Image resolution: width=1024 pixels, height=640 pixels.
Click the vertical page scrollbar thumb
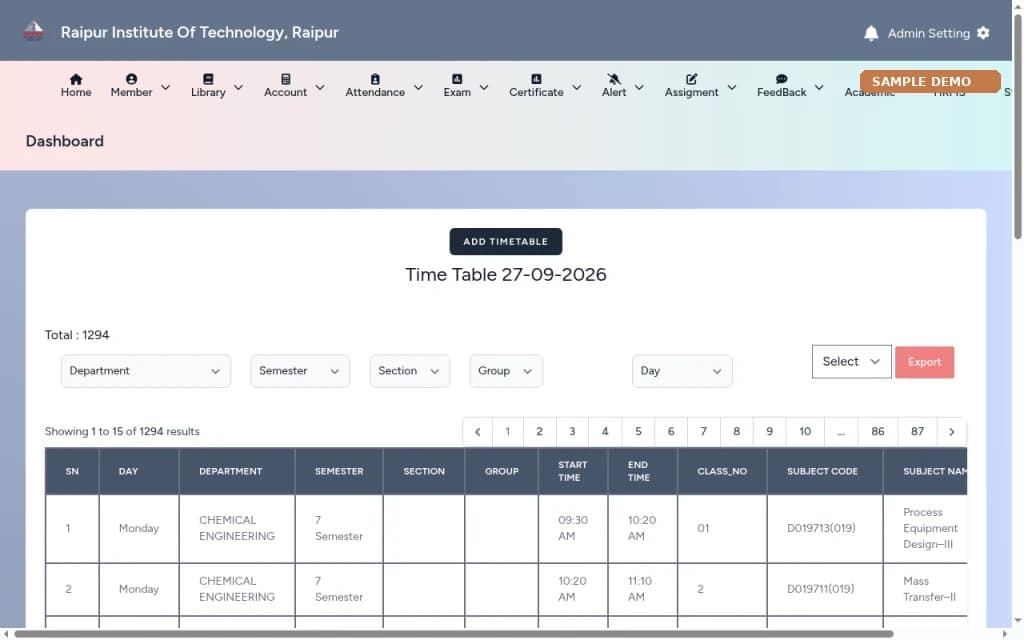tap(1017, 127)
